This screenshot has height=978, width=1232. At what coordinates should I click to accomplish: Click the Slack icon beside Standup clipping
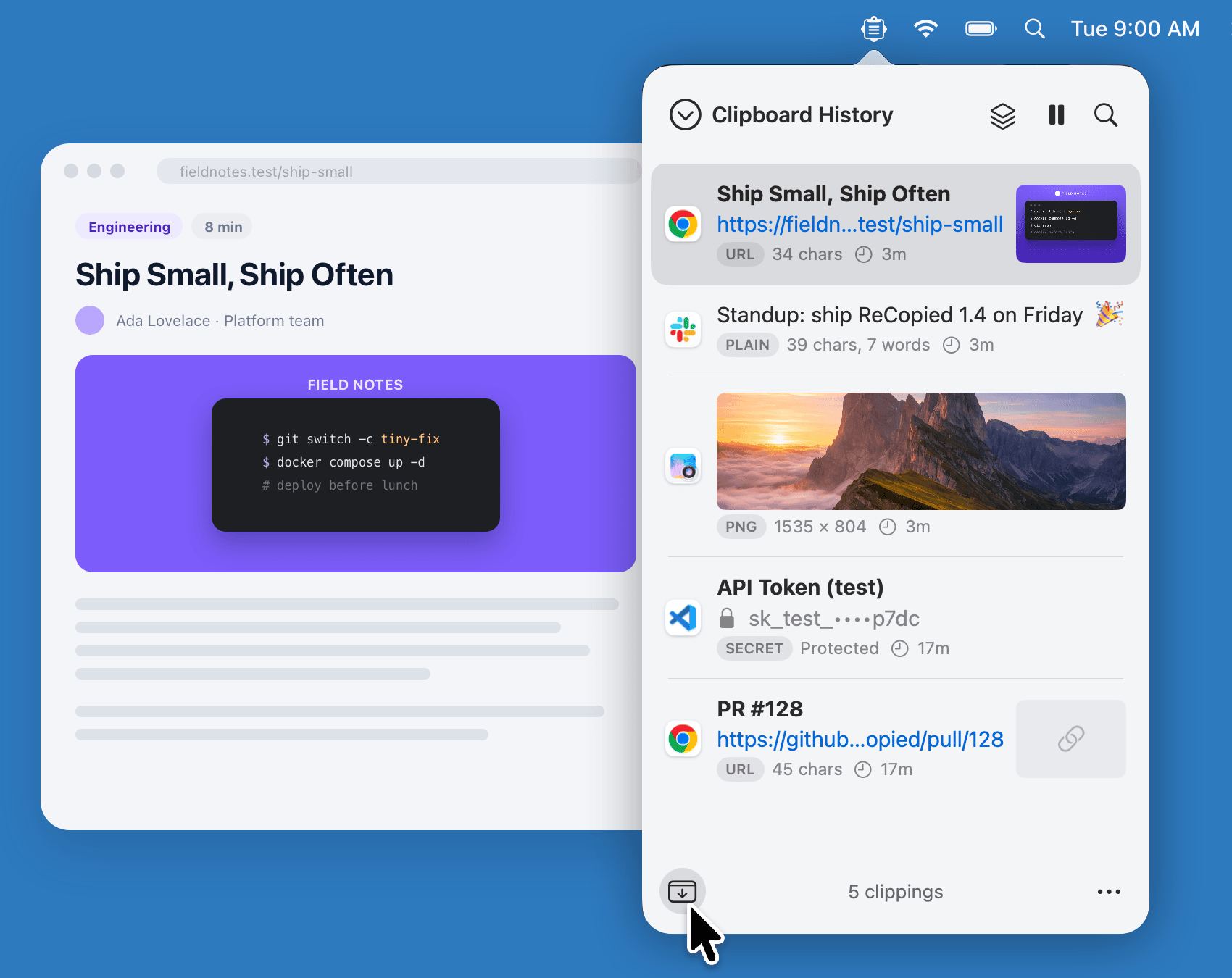click(x=683, y=330)
